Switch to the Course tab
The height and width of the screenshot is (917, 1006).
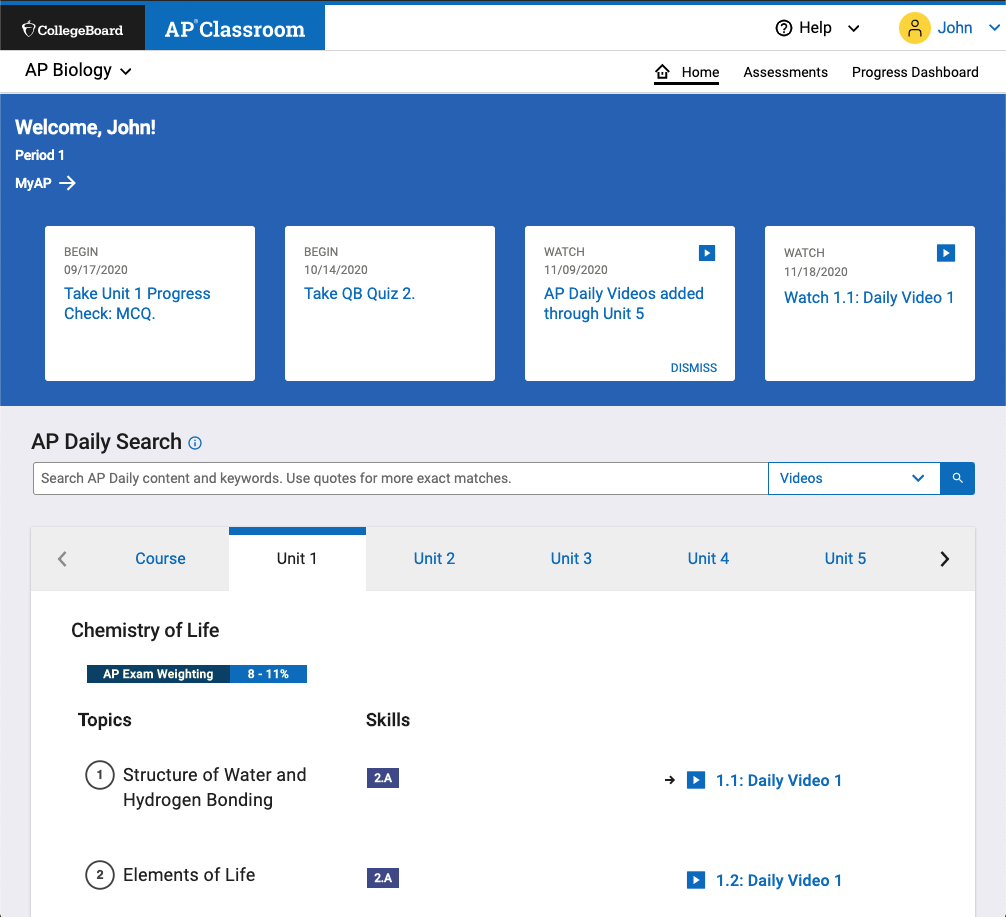160,558
